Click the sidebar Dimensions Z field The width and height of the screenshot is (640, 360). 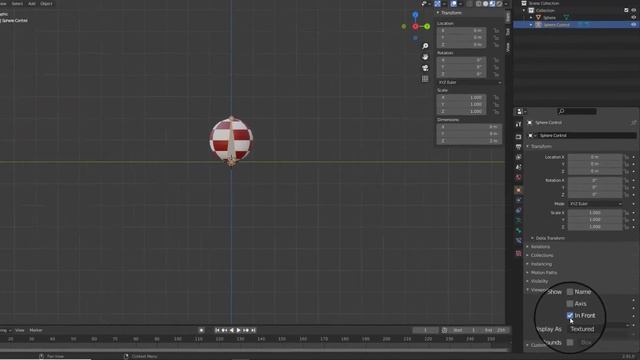469,141
